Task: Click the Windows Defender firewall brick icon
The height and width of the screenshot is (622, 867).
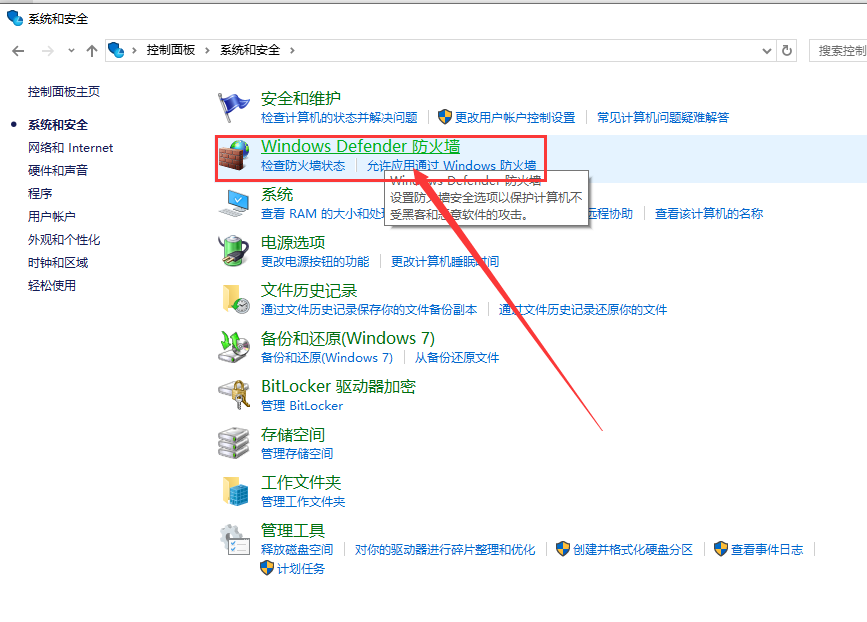Action: (234, 155)
